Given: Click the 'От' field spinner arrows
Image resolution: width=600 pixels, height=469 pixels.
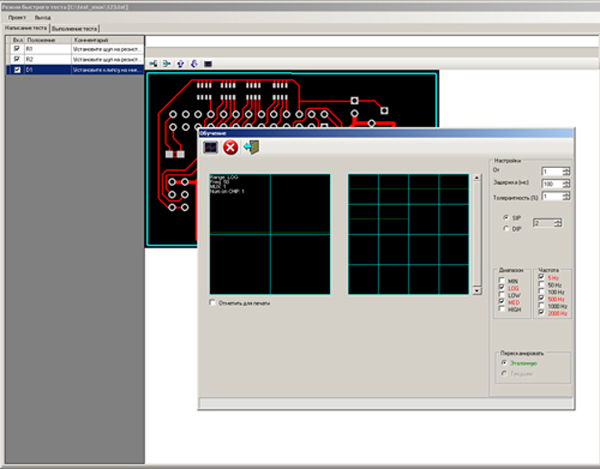Looking at the screenshot, I should [x=566, y=171].
